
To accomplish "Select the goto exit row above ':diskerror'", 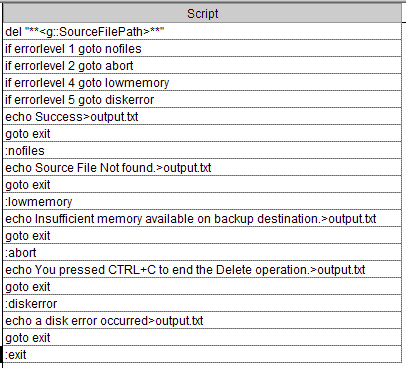I will [x=202, y=287].
